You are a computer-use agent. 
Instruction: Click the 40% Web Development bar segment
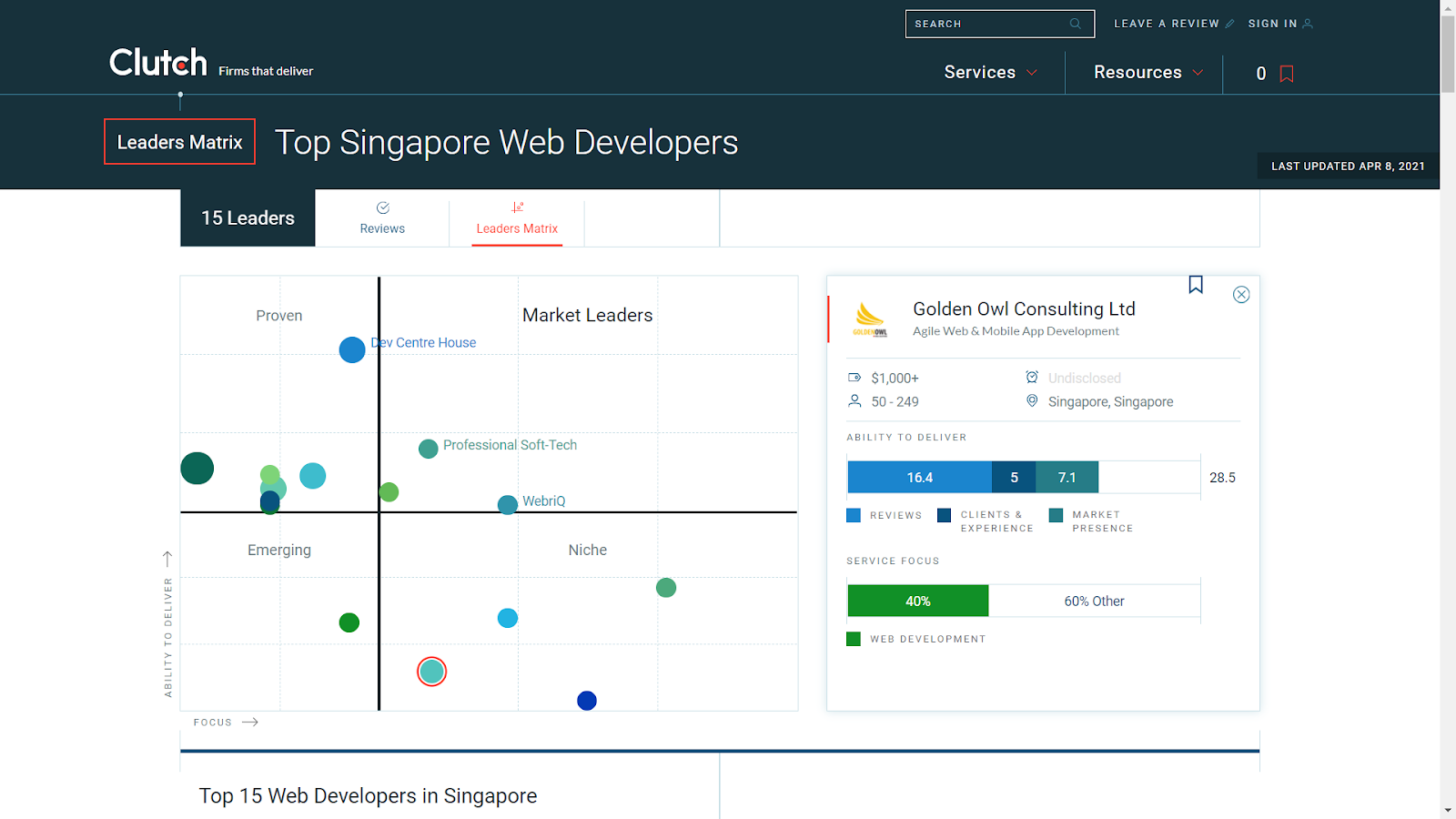918,602
